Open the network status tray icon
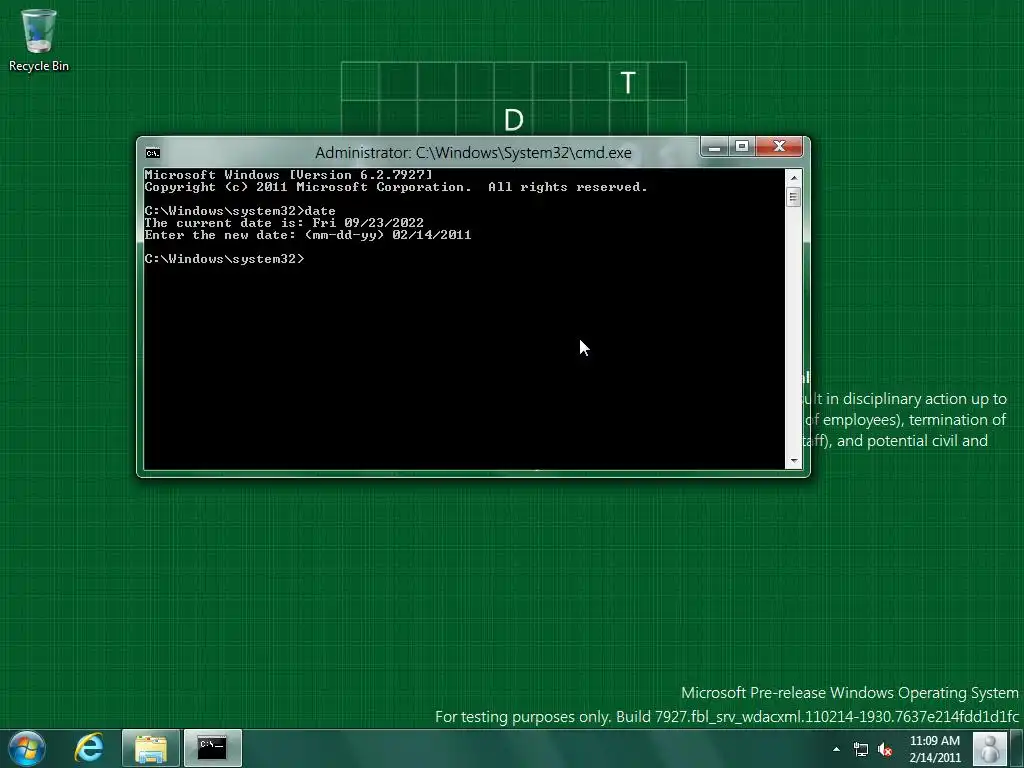 [x=861, y=749]
